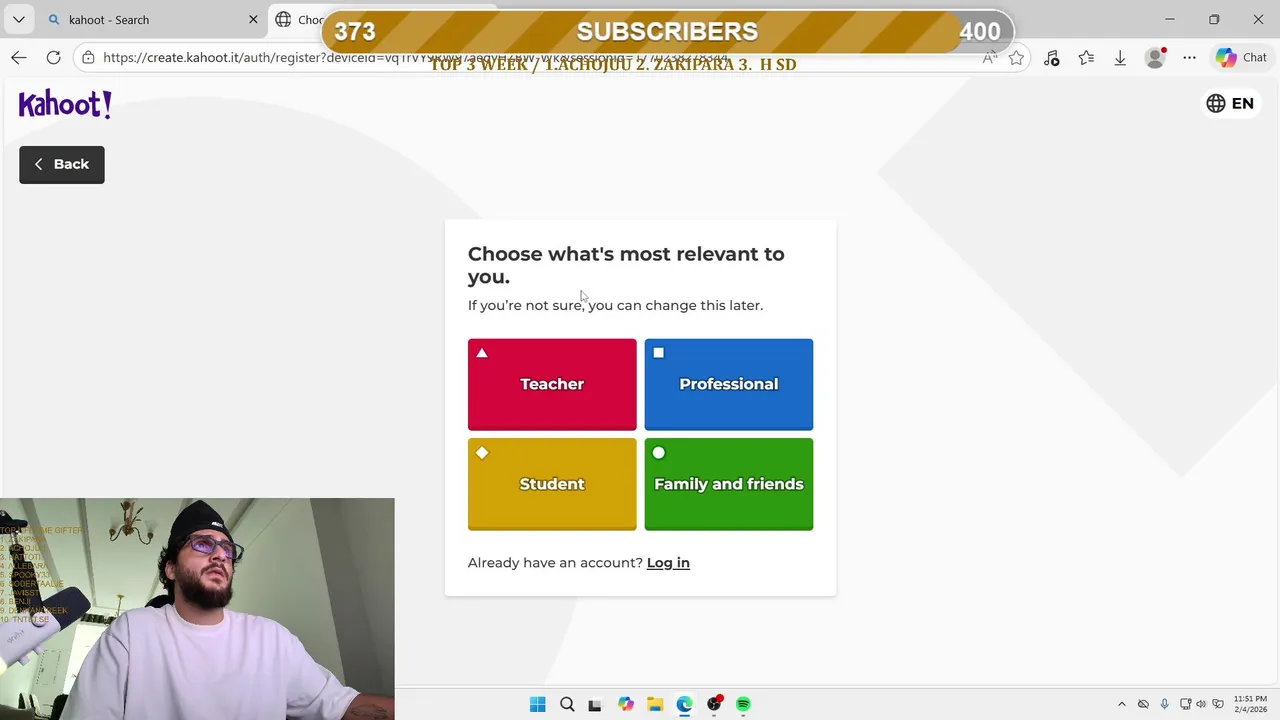The height and width of the screenshot is (720, 1280).
Task: Select the red Teacher option
Action: pyautogui.click(x=552, y=384)
